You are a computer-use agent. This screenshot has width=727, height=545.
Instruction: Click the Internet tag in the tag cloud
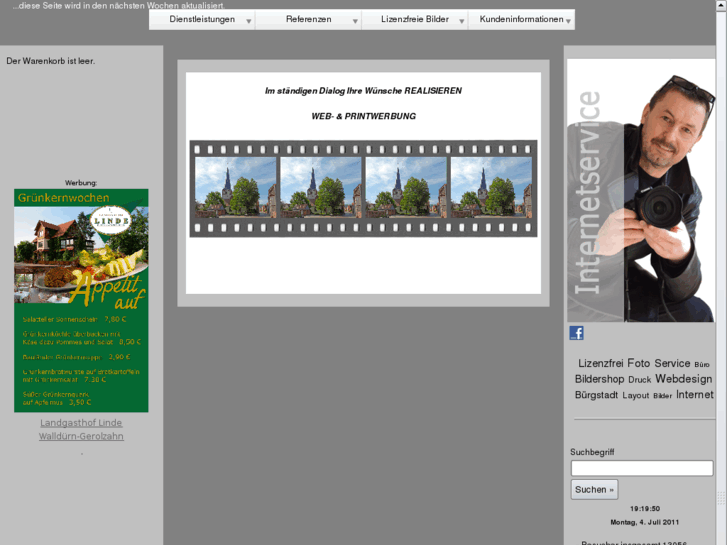(695, 394)
